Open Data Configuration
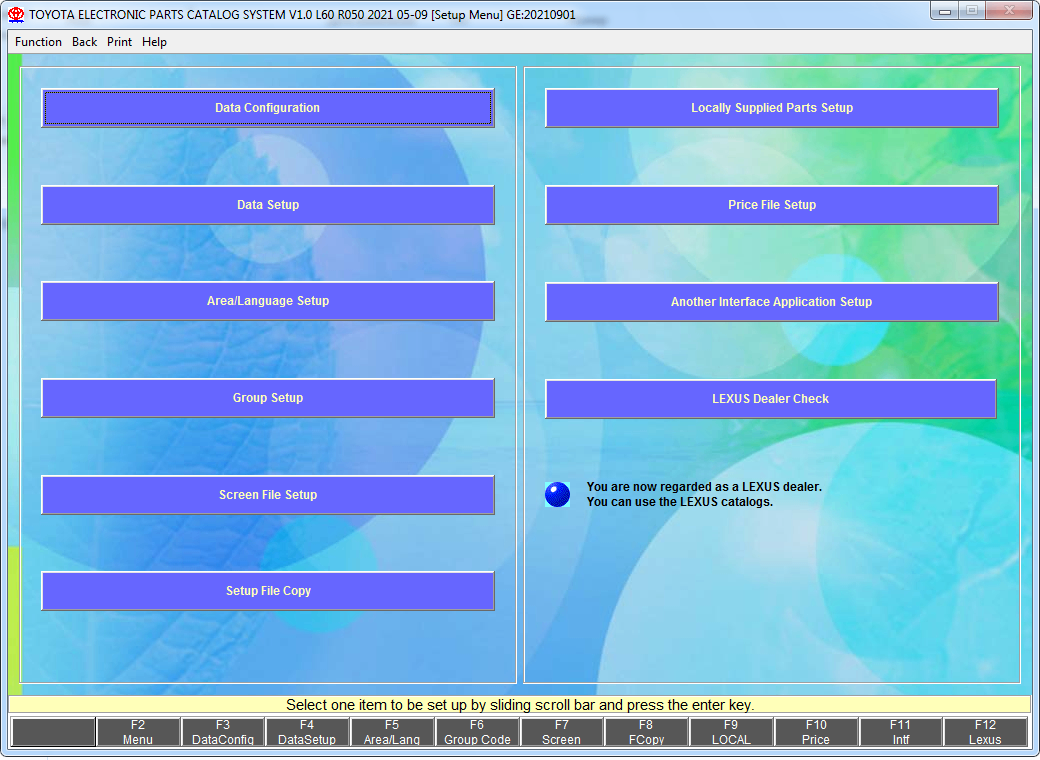The width and height of the screenshot is (1040, 760). coord(268,108)
